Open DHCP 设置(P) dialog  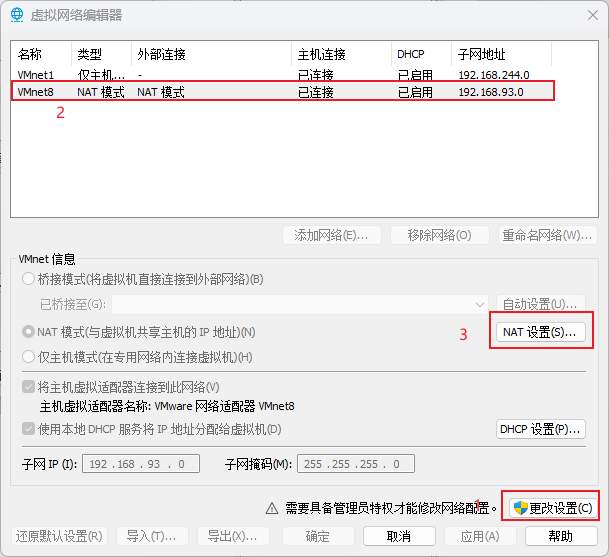[541, 429]
